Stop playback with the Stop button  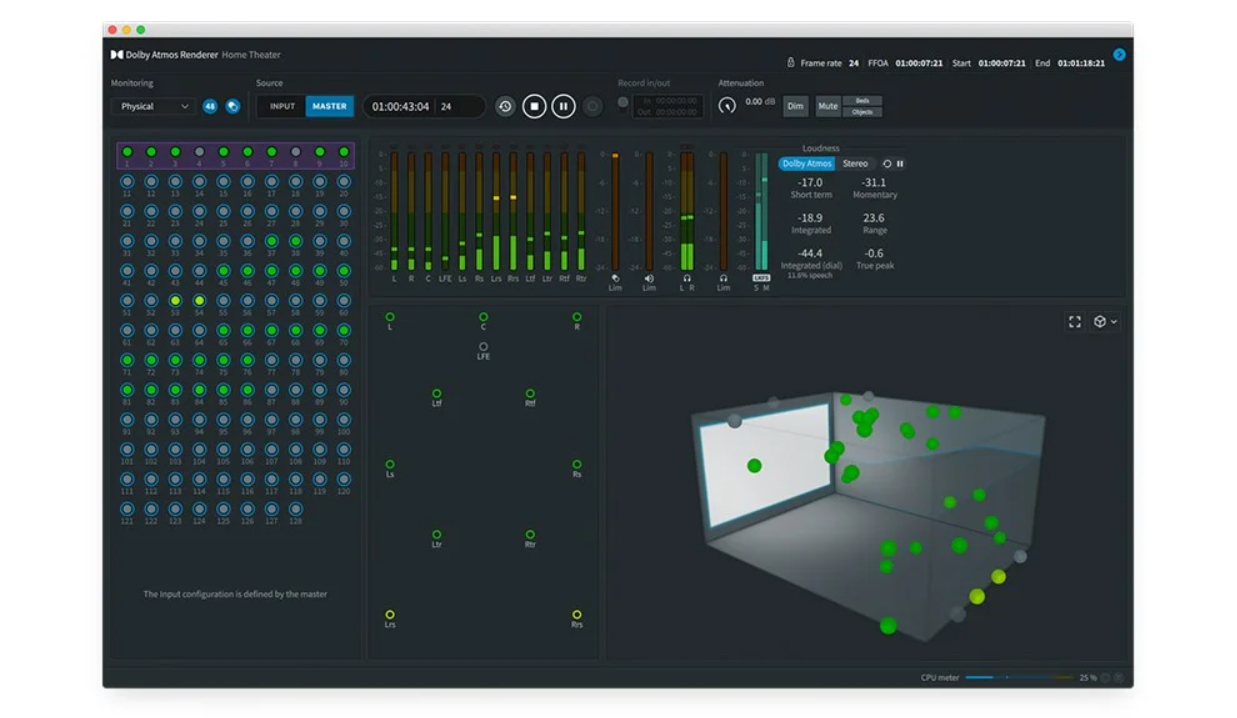point(534,106)
